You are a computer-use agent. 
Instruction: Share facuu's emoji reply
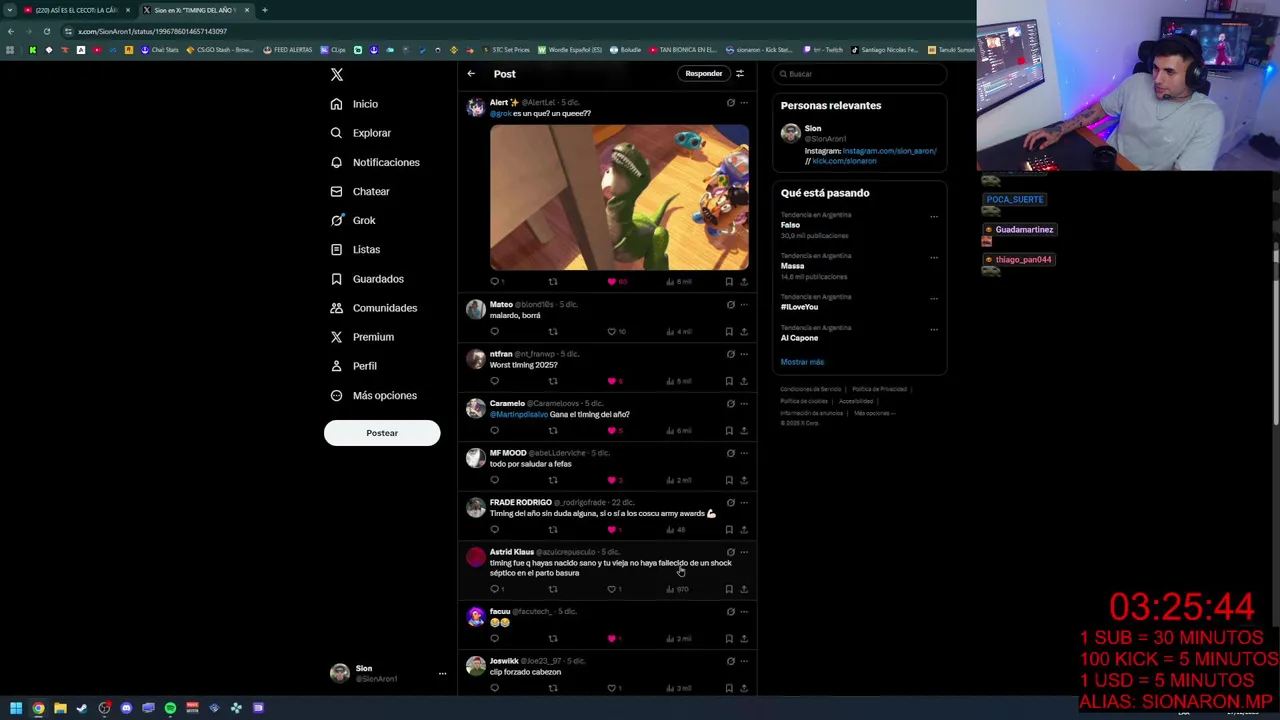744,638
